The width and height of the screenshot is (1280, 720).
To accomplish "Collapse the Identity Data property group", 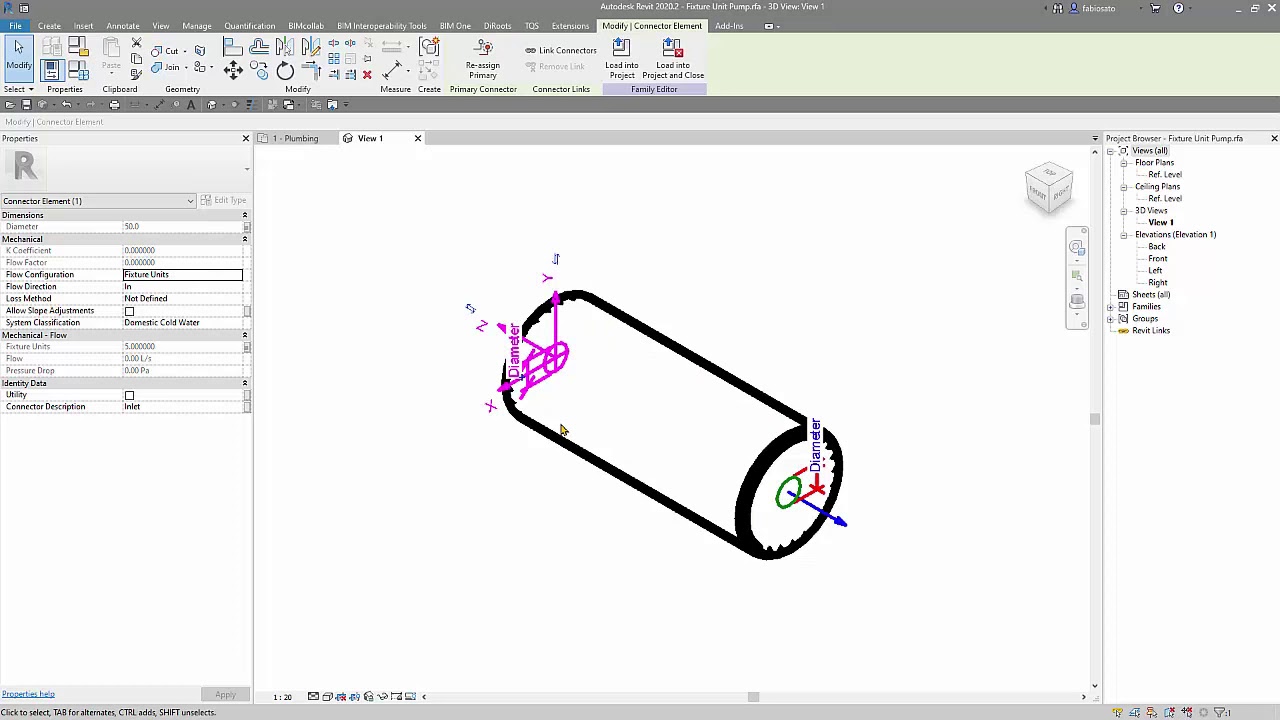I will pyautogui.click(x=245, y=383).
